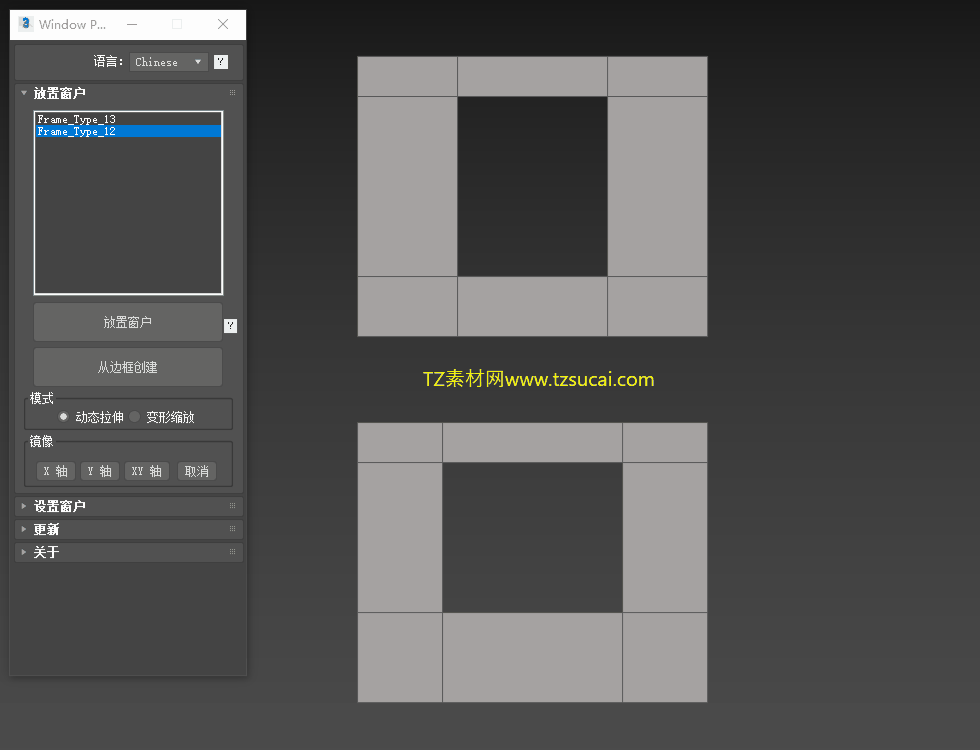Expand the 关于 rollout

[x=24, y=552]
